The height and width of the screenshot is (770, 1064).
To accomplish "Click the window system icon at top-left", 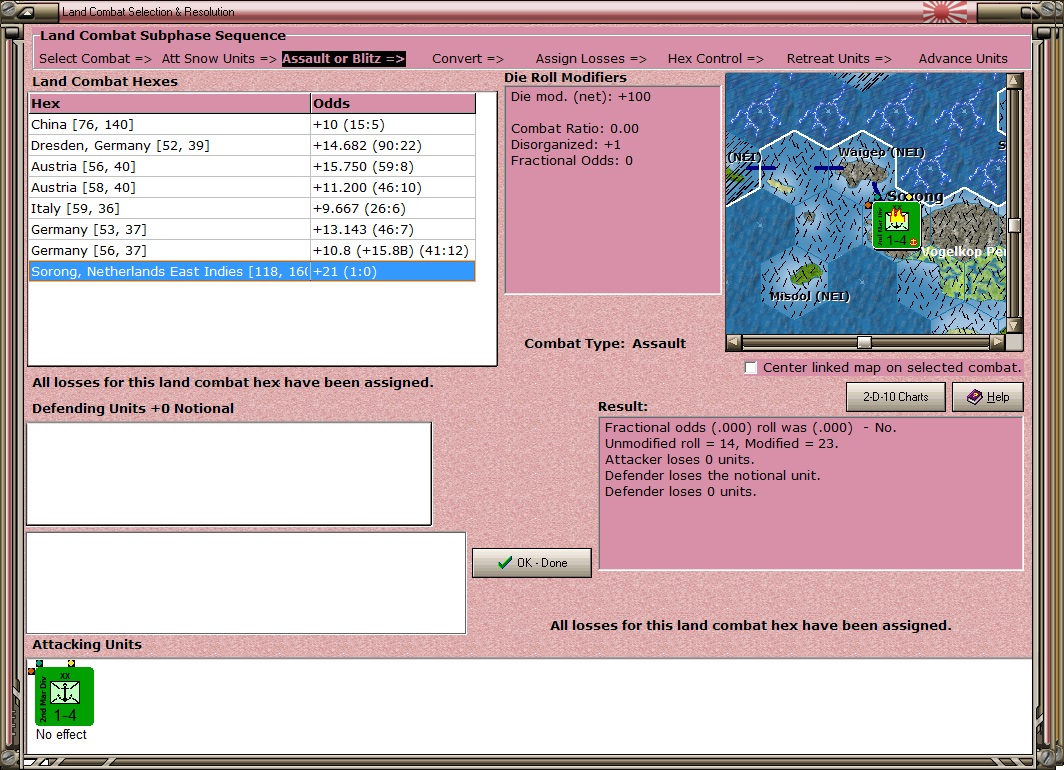I will click(25, 12).
